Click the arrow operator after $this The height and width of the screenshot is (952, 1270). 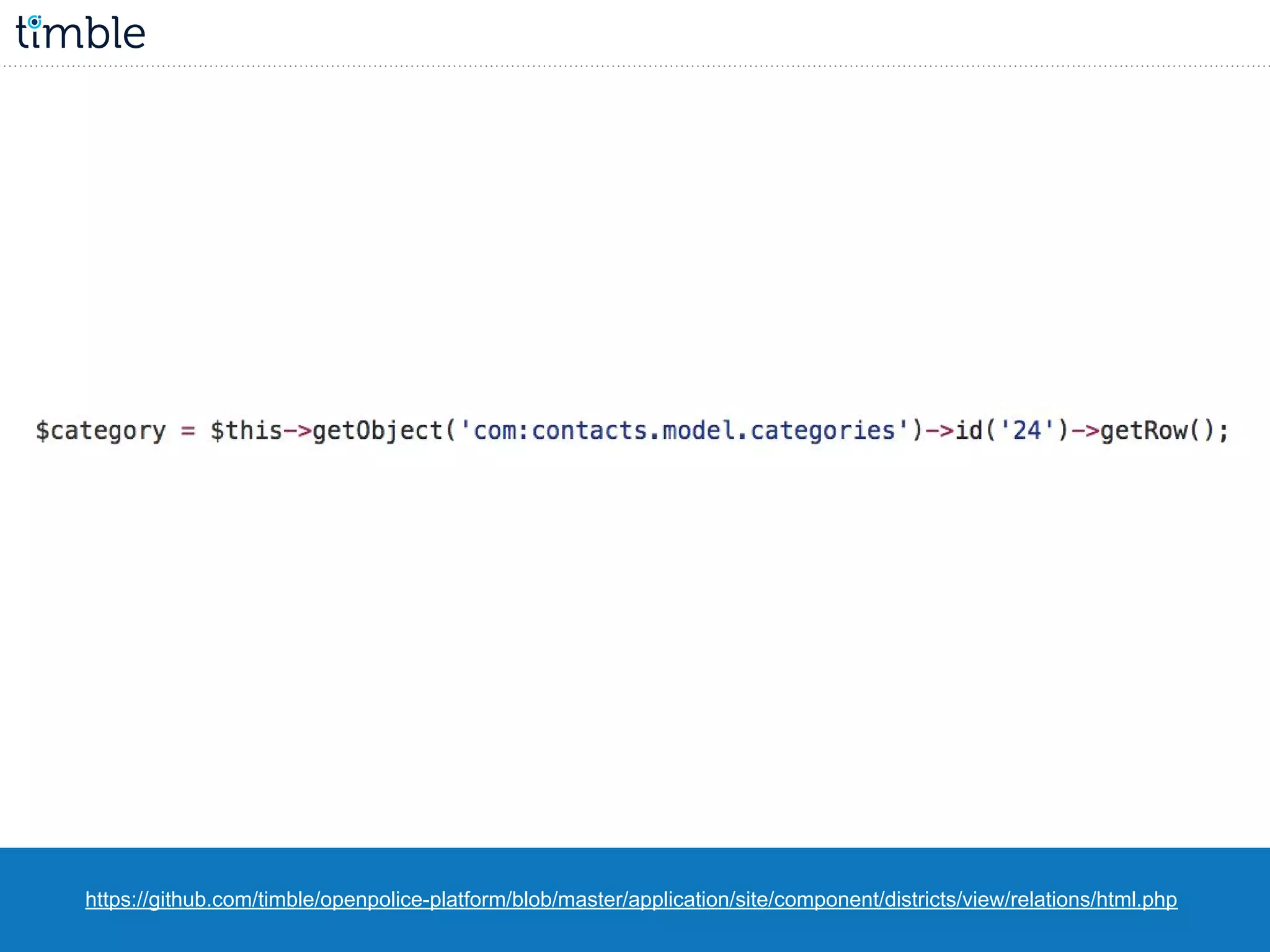click(x=297, y=431)
